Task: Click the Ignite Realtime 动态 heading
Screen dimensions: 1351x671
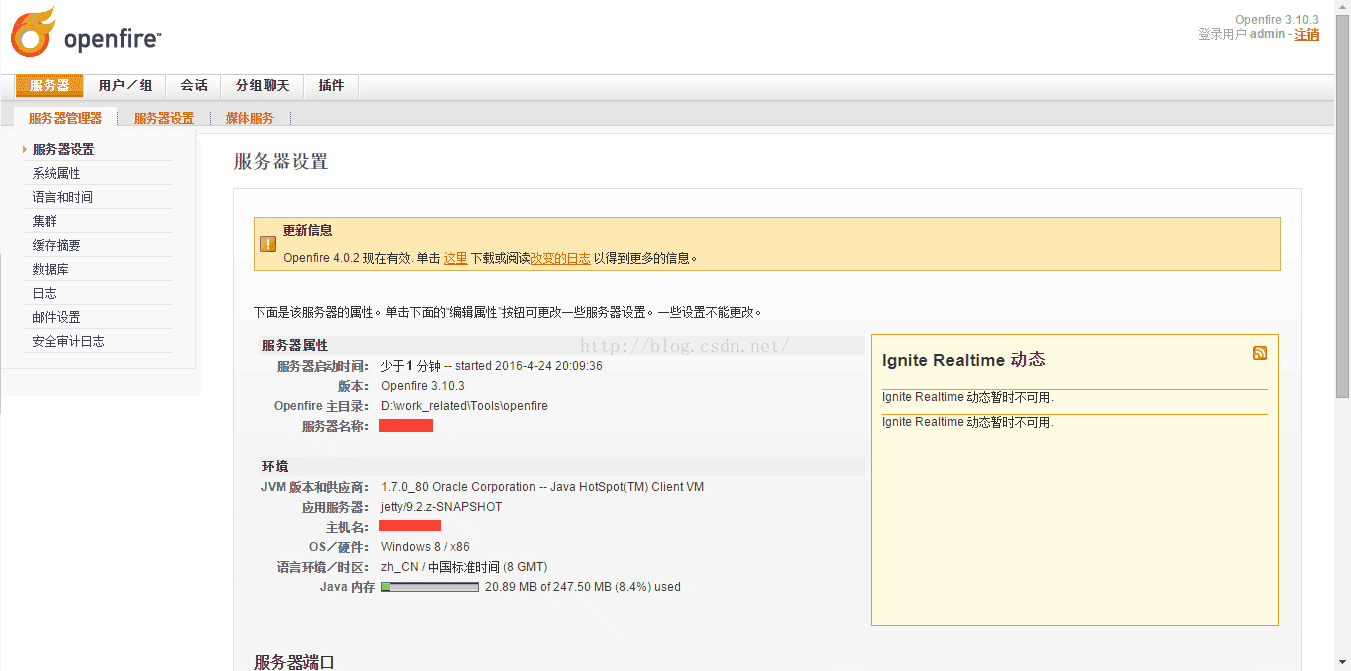Action: click(x=964, y=360)
